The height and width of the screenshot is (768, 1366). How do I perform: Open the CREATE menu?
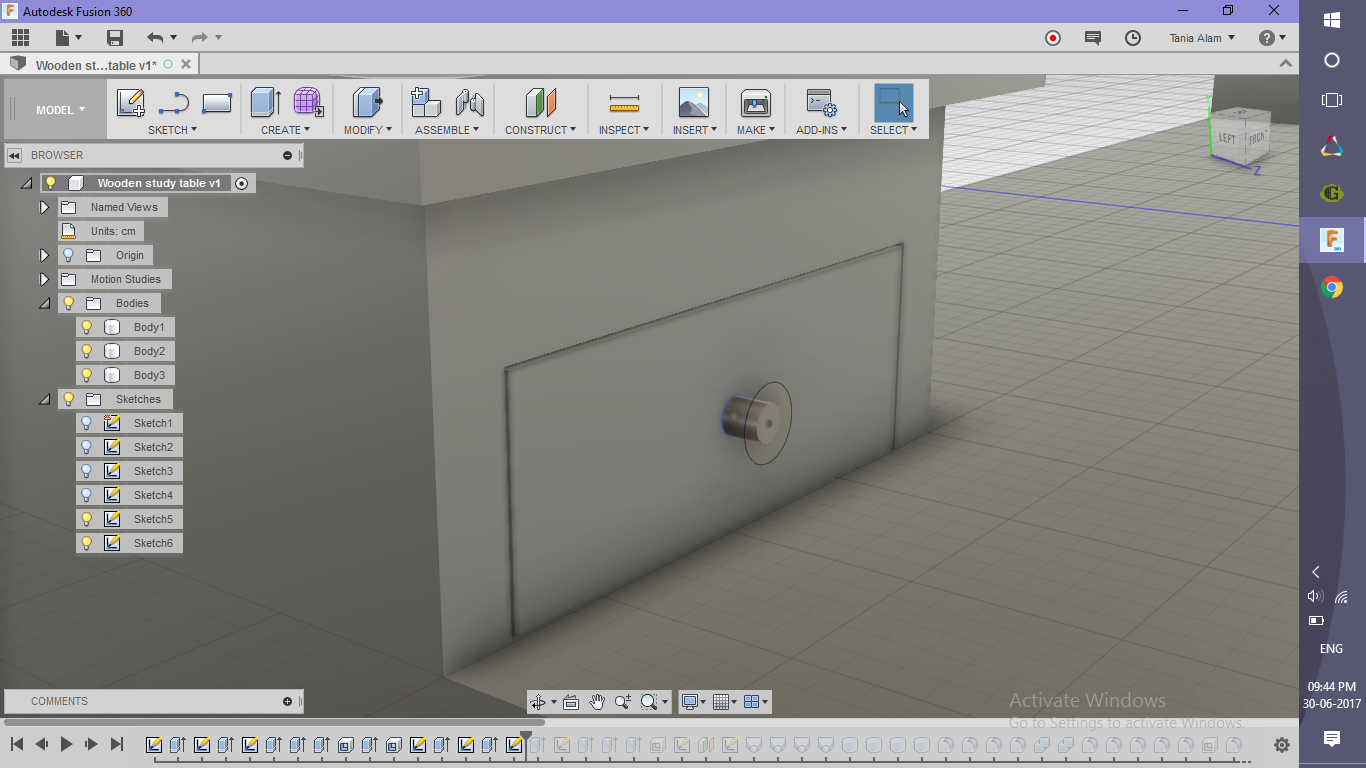pos(285,130)
